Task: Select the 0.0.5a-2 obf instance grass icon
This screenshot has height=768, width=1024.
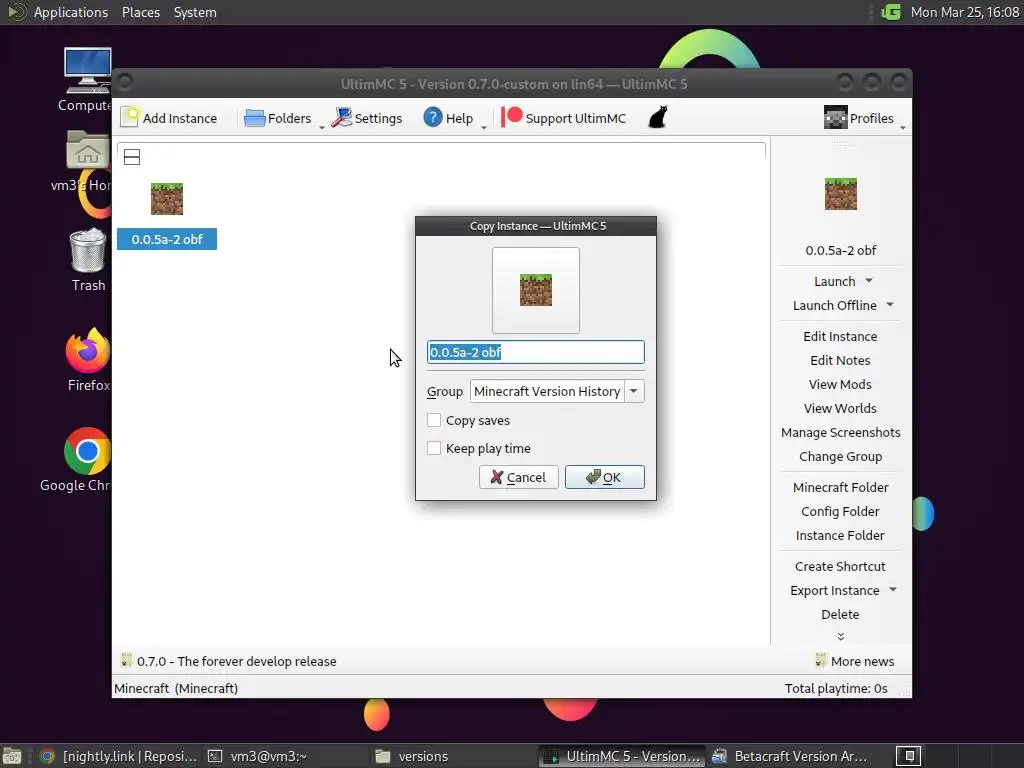Action: (x=167, y=199)
